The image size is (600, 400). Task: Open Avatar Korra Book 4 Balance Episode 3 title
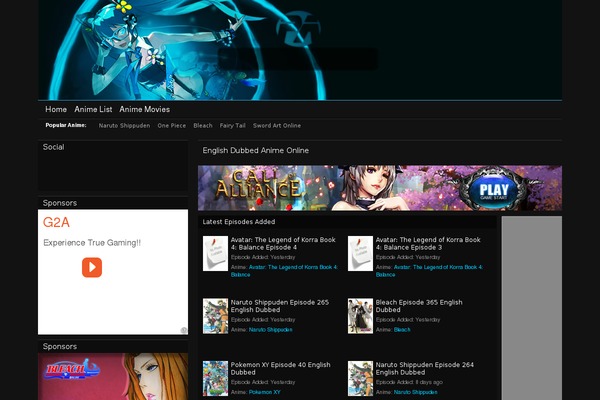[x=428, y=243]
